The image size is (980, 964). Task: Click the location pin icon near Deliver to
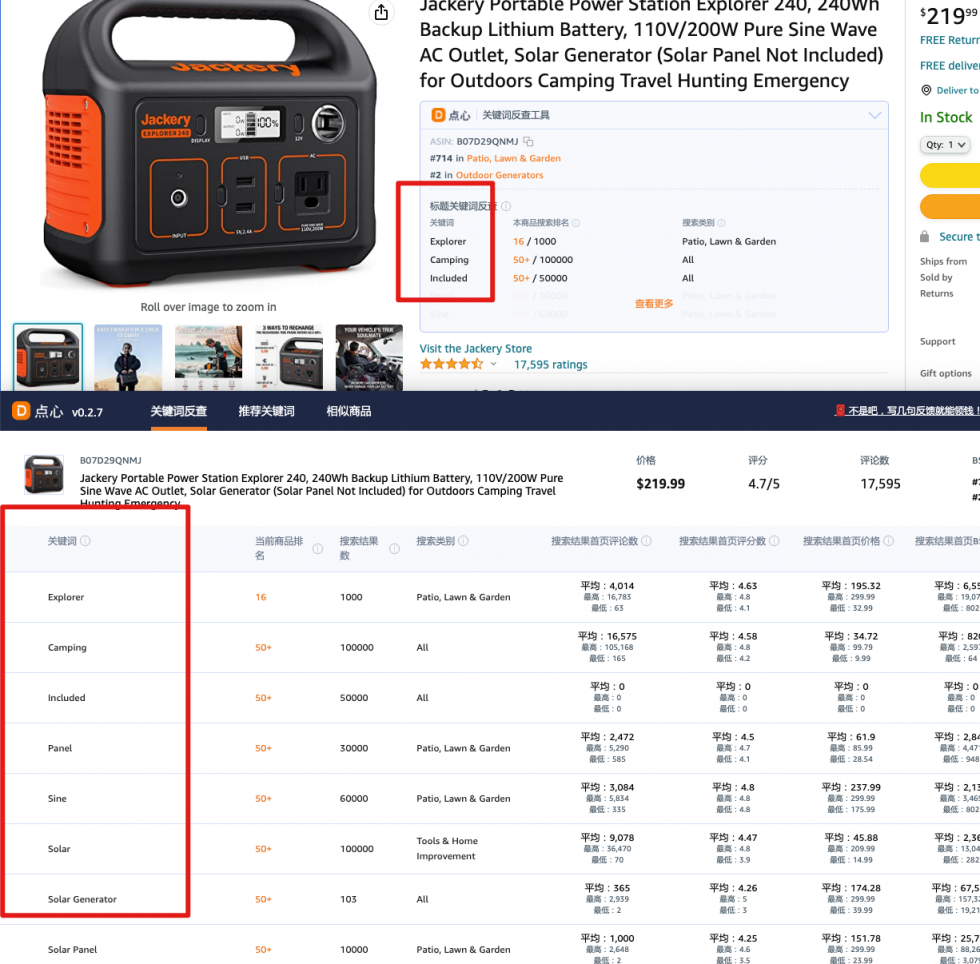coord(926,90)
